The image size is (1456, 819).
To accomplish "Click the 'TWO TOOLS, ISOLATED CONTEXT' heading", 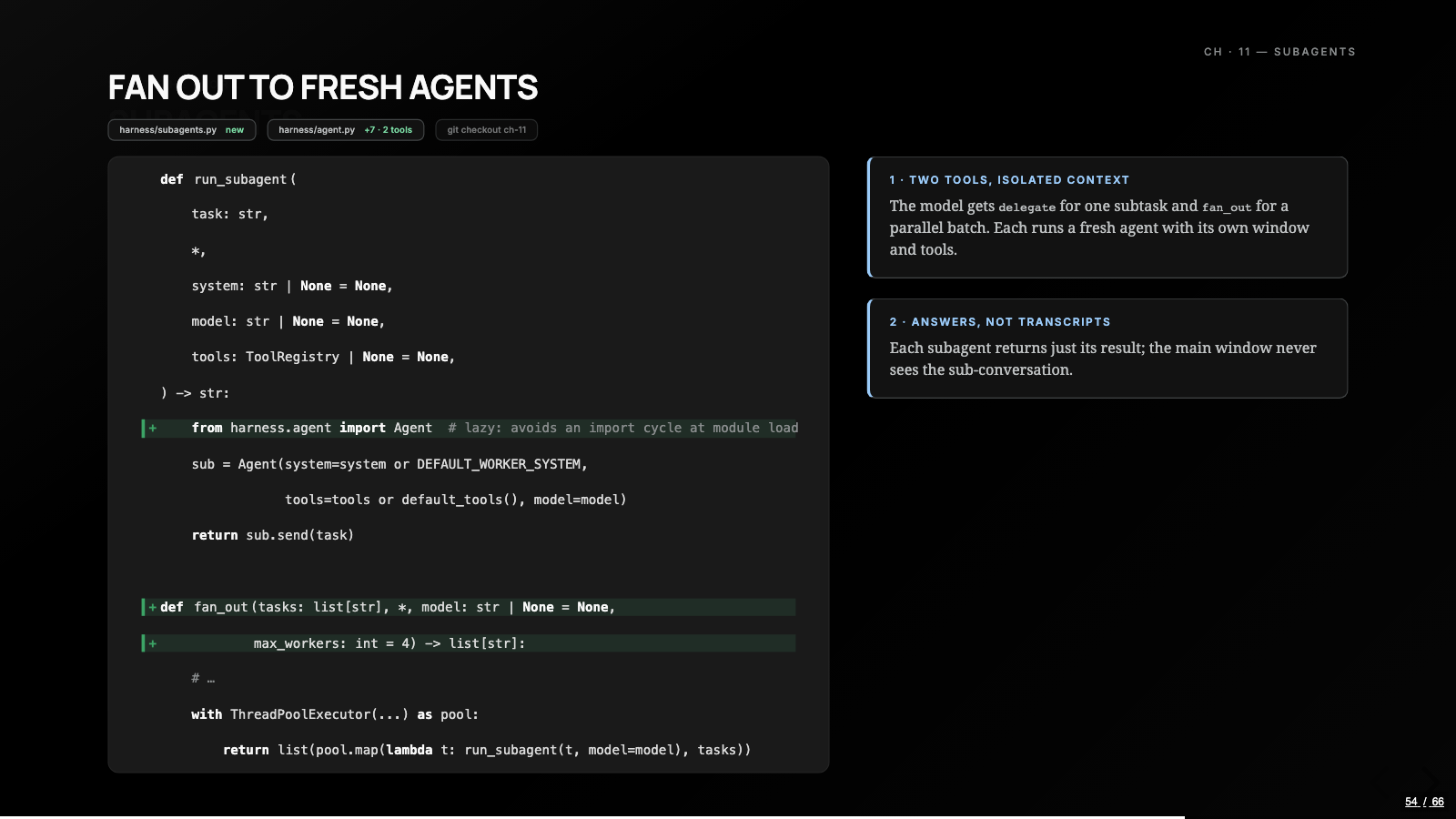I will (1009, 180).
